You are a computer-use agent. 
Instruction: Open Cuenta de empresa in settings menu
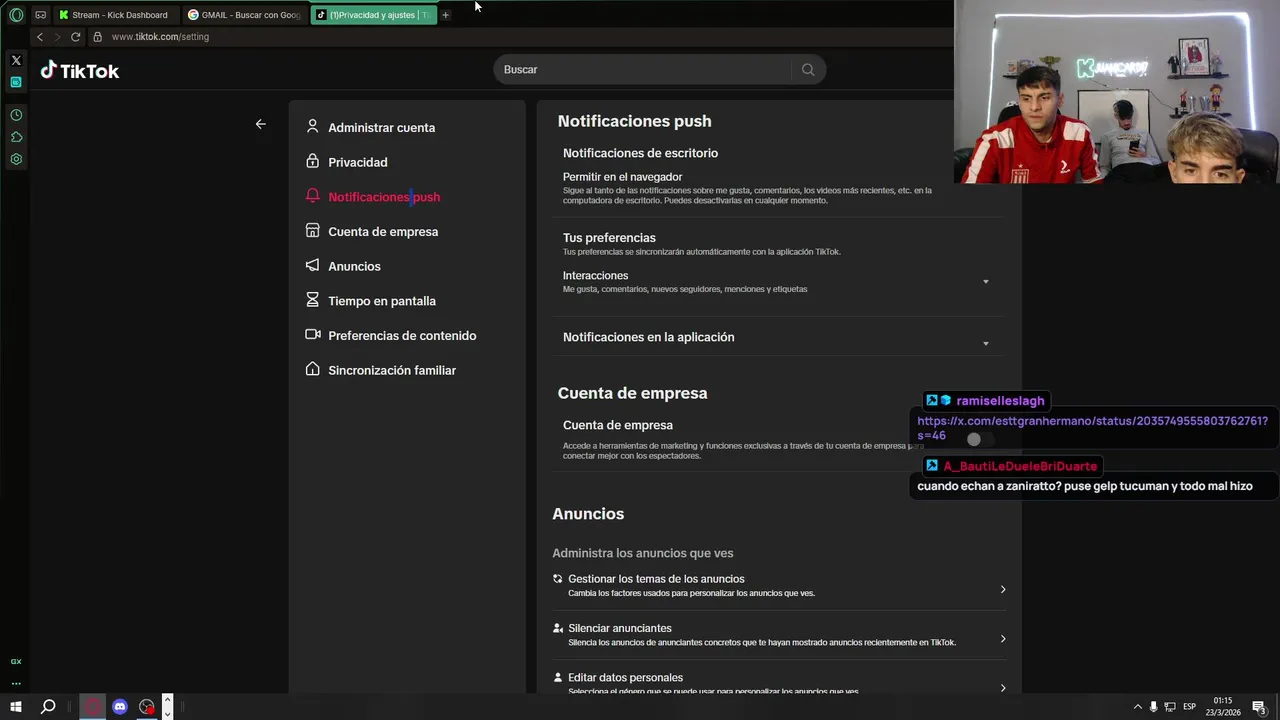(383, 232)
